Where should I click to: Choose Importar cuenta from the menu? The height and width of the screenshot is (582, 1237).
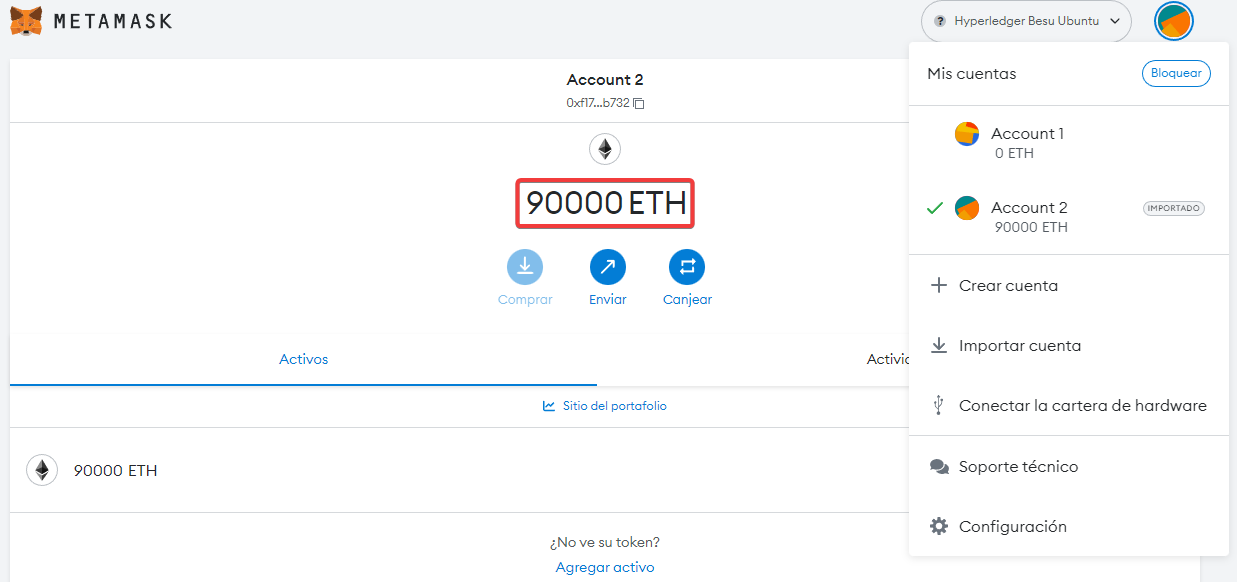(x=1019, y=346)
